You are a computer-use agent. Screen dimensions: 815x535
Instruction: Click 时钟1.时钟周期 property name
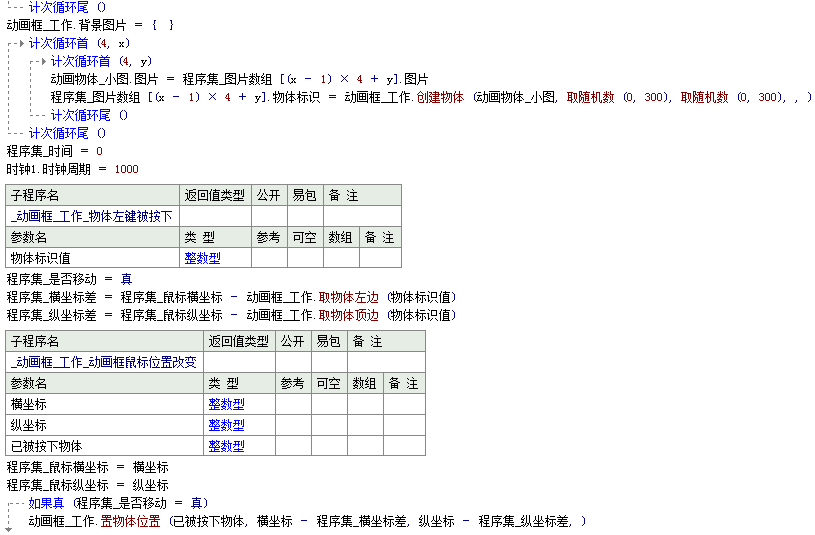point(48,169)
